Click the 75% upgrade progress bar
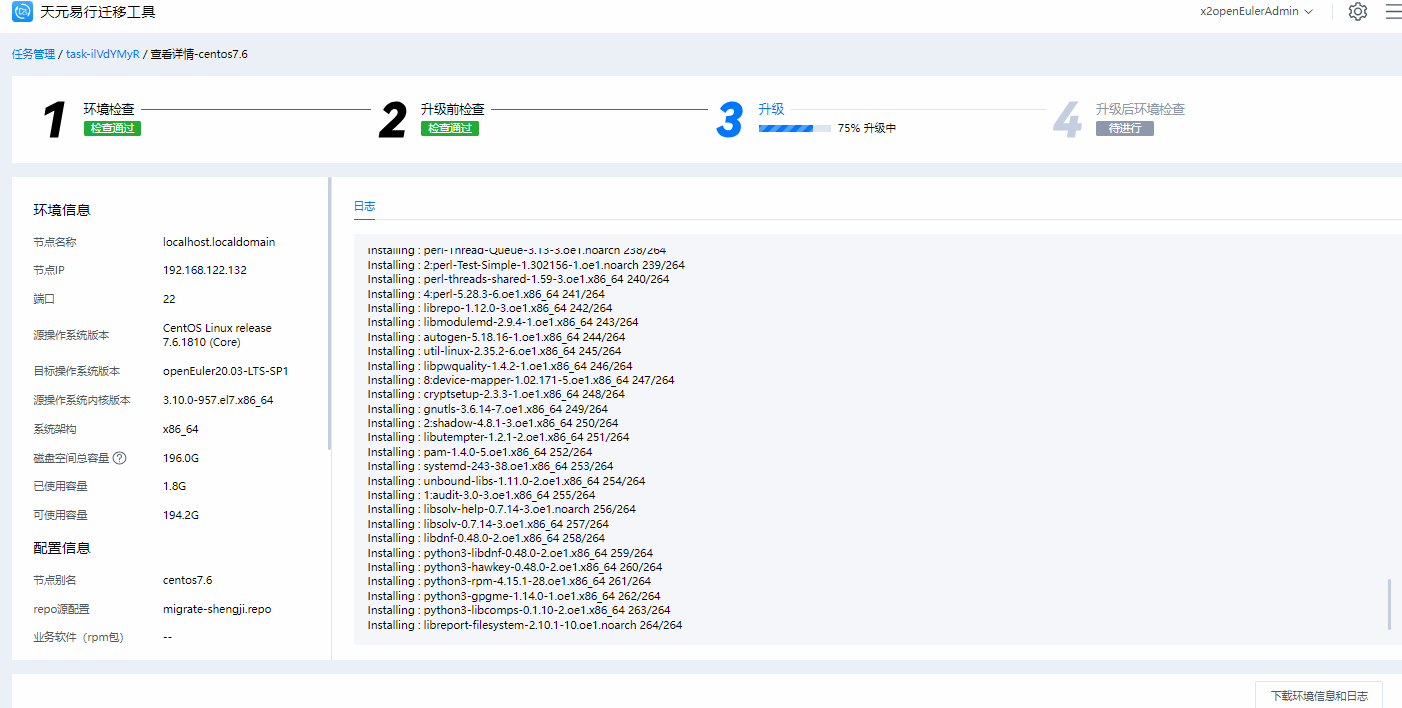 (x=794, y=128)
